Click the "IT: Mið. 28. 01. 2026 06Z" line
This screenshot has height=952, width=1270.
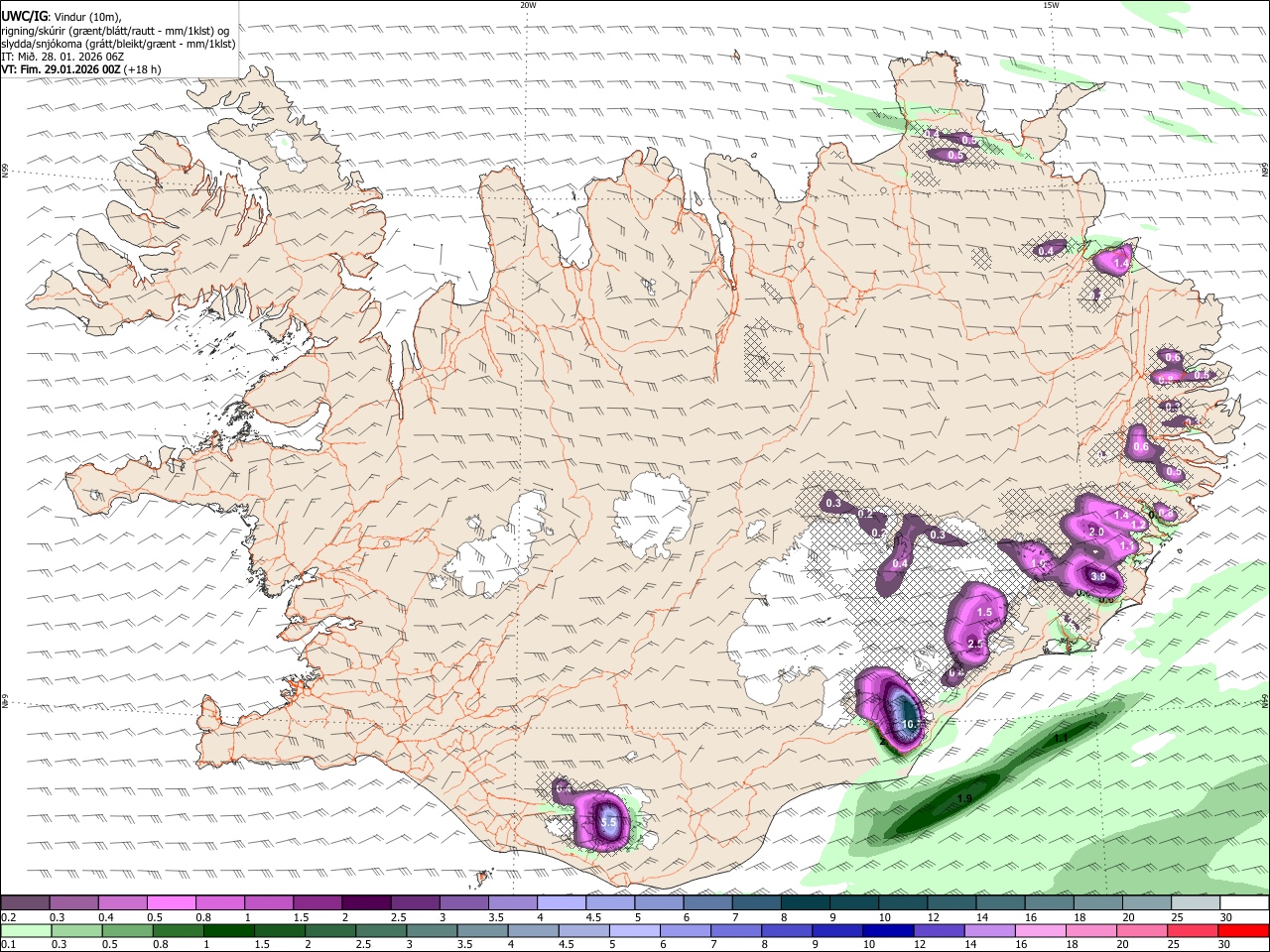pyautogui.click(x=63, y=57)
